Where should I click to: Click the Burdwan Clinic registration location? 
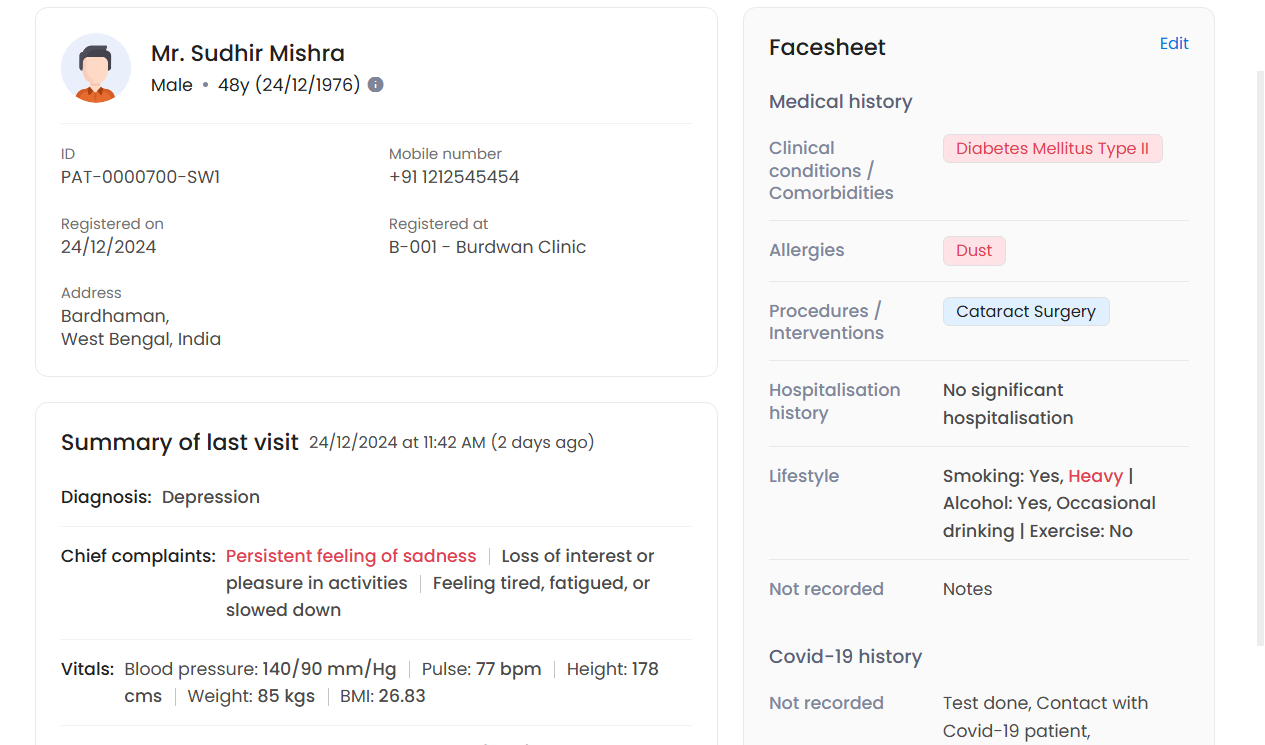488,247
